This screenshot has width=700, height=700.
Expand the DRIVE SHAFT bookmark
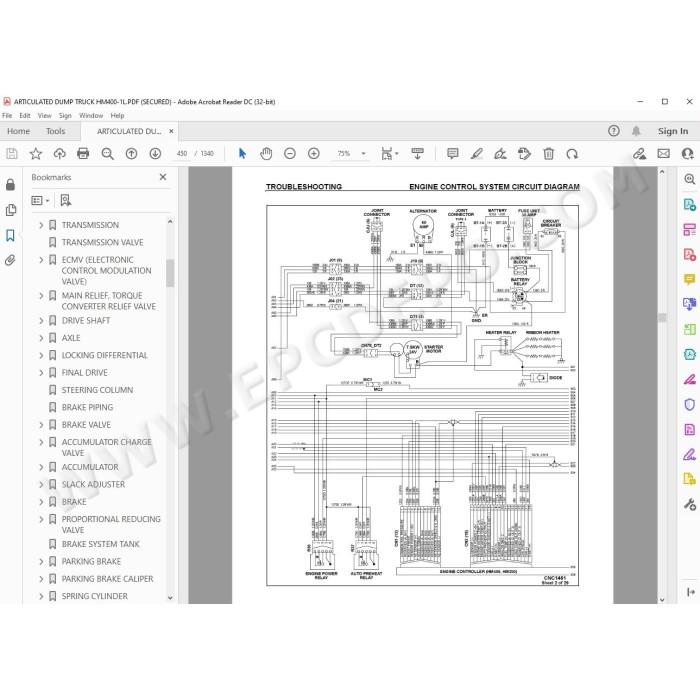point(41,321)
